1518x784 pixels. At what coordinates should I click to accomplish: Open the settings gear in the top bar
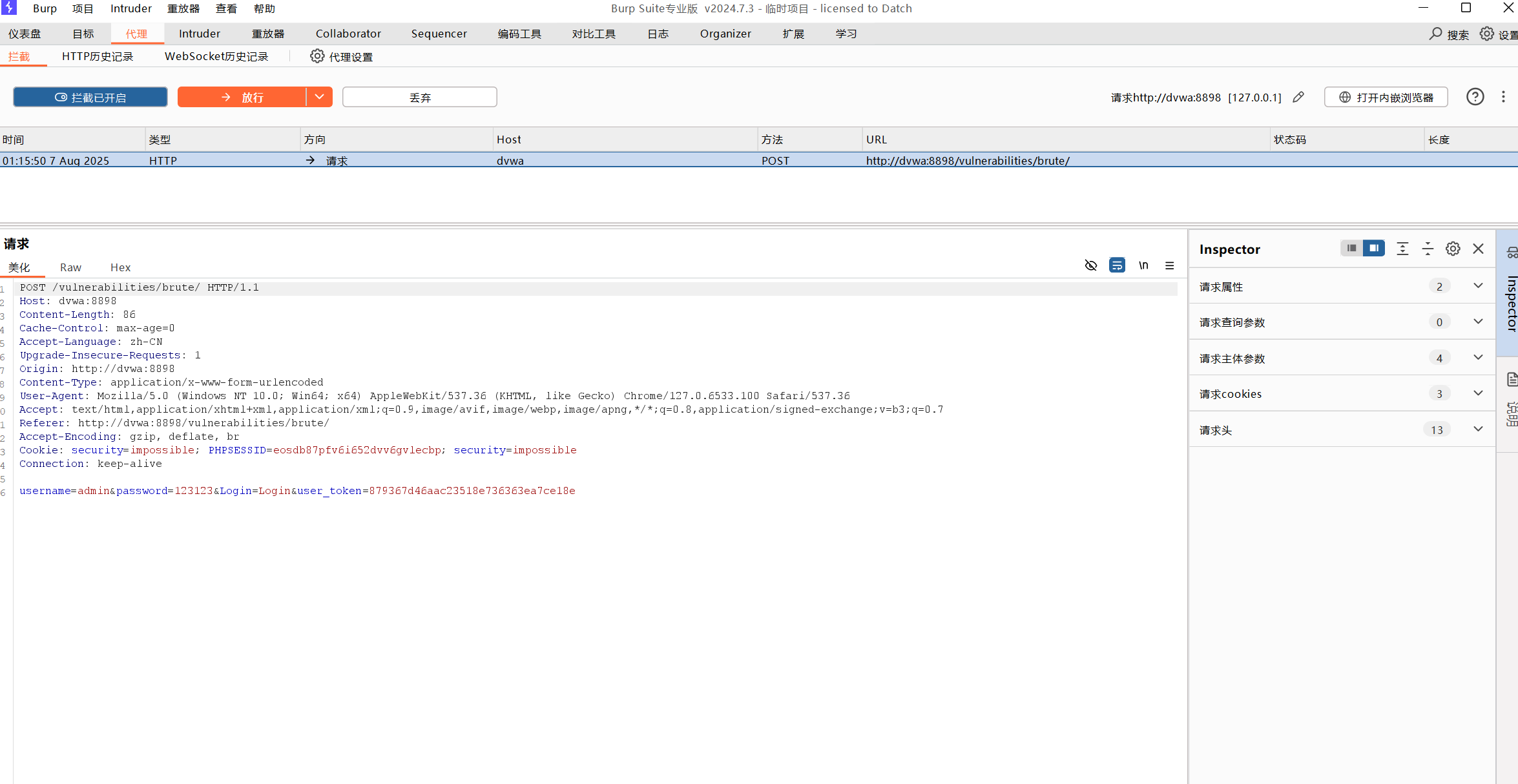pyautogui.click(x=1487, y=34)
